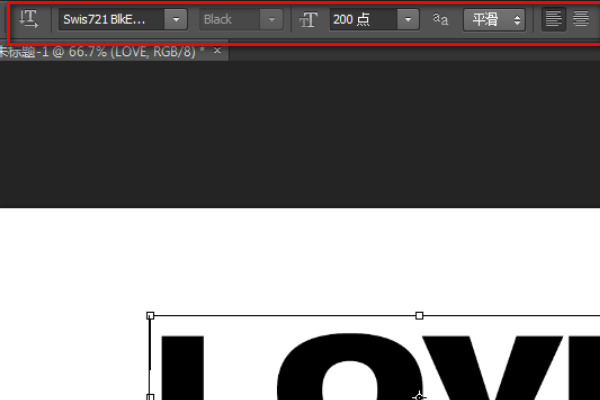Click the anti-aliasing aa icon
Screen dimensions: 600x400
click(440, 19)
